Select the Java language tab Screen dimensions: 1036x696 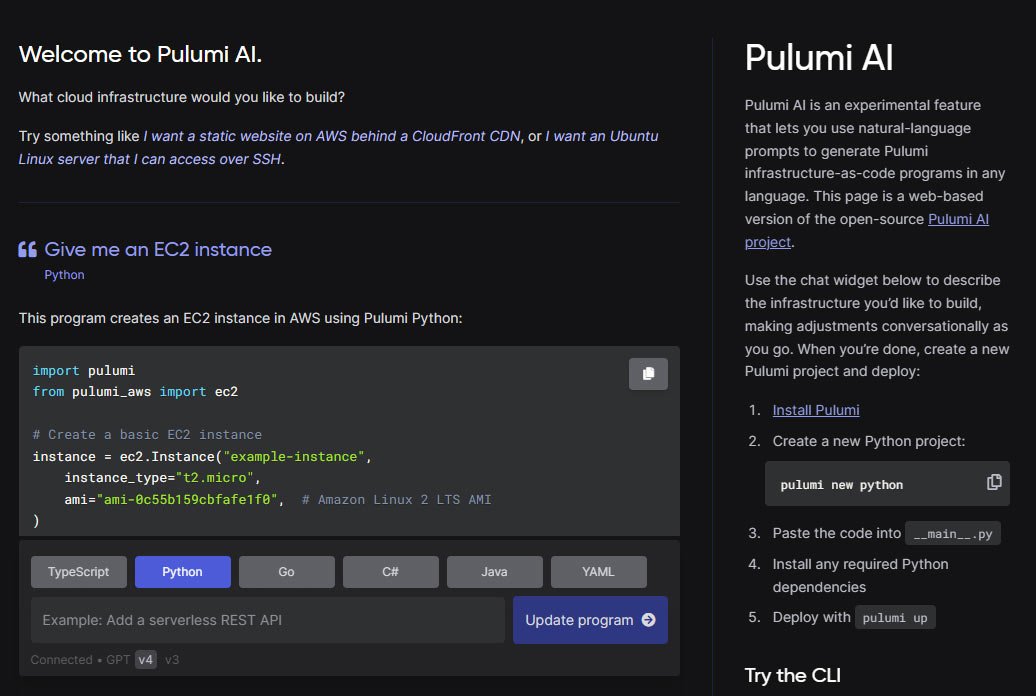coord(494,571)
